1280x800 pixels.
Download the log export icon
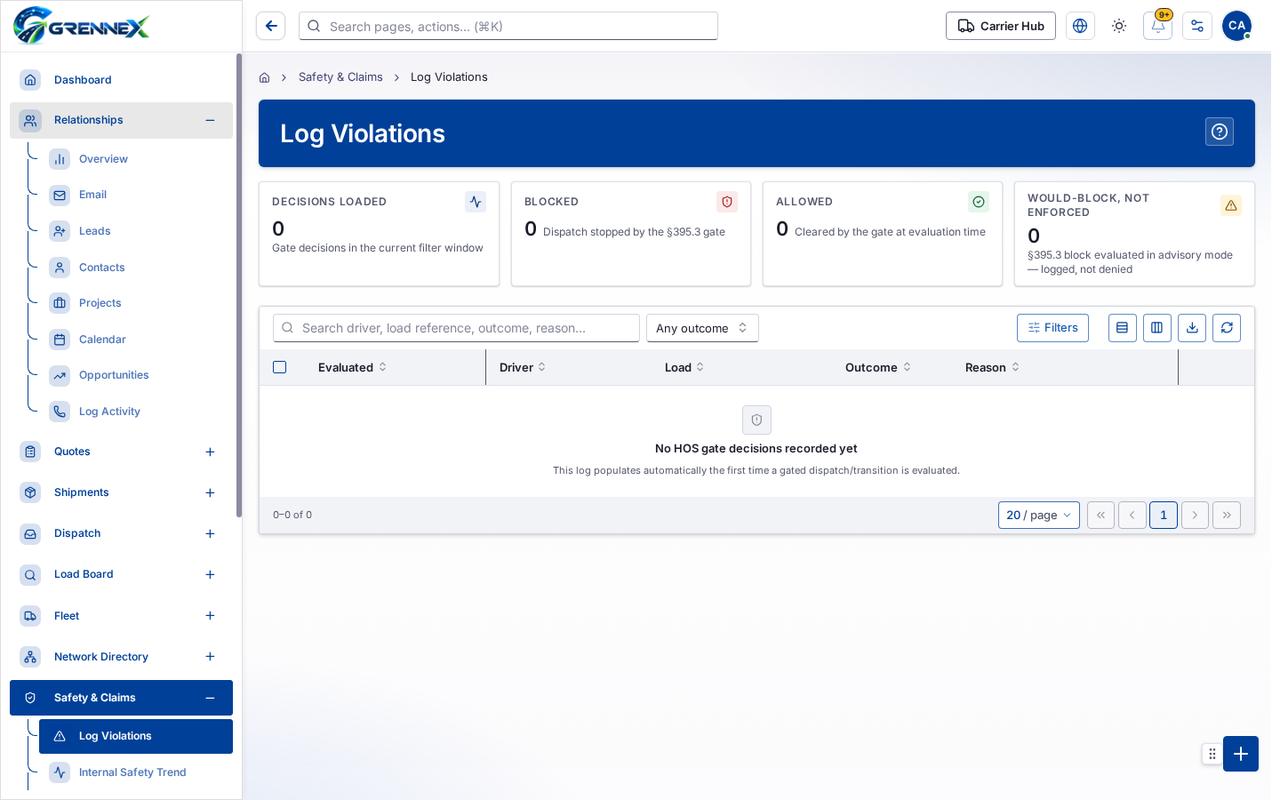(1192, 328)
